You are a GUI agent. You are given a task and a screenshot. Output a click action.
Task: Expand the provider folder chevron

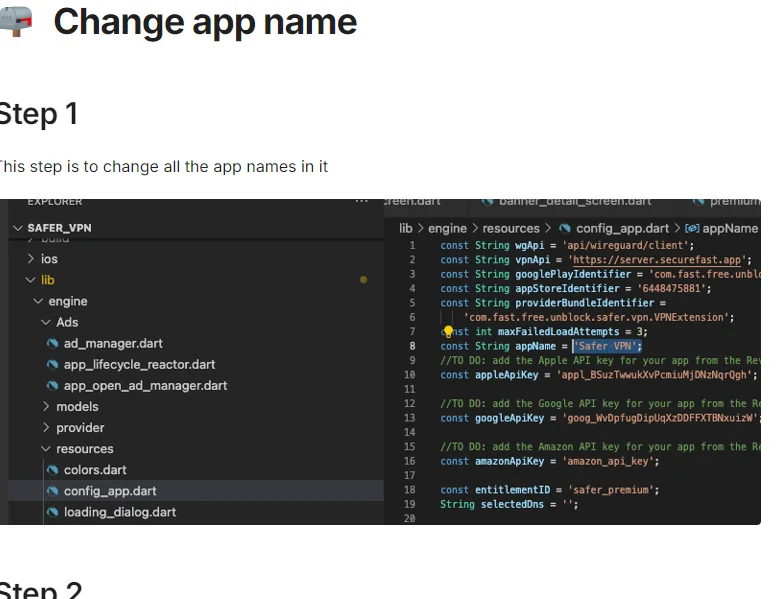[x=46, y=427]
